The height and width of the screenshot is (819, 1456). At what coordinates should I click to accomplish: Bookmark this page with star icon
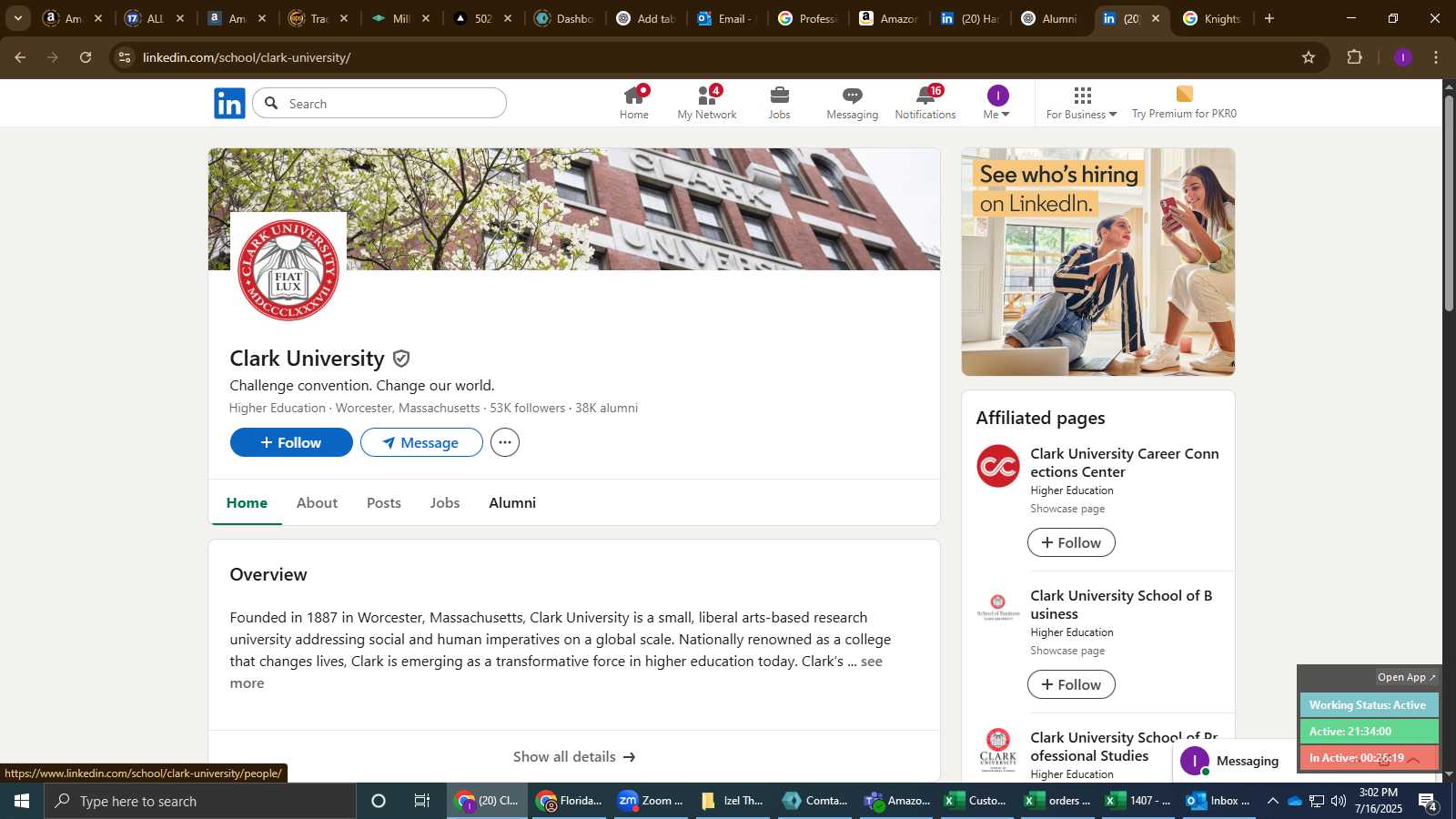[1309, 57]
